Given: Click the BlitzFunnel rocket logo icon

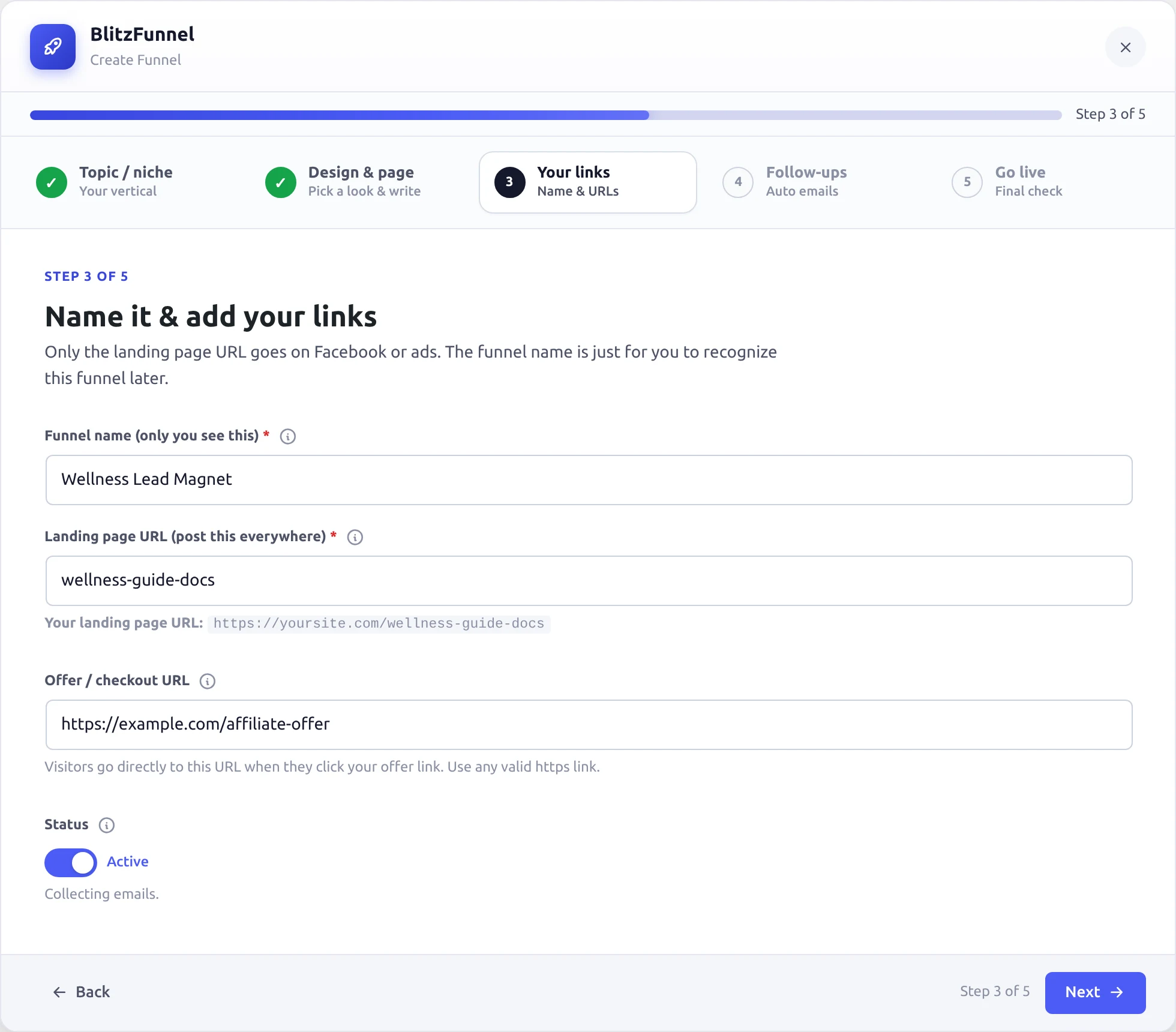Looking at the screenshot, I should click(x=53, y=47).
